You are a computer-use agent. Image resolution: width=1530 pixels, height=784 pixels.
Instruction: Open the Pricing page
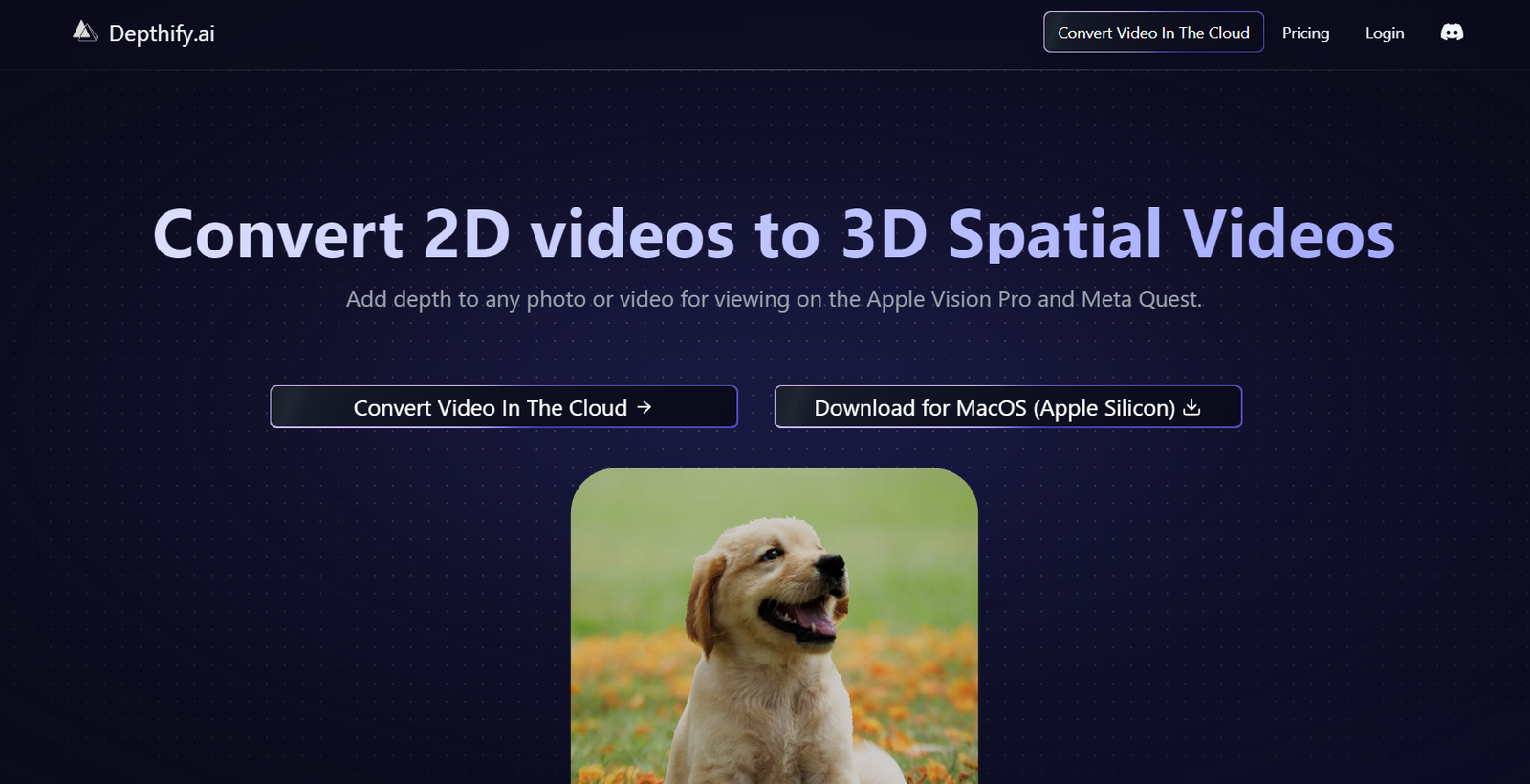point(1305,33)
